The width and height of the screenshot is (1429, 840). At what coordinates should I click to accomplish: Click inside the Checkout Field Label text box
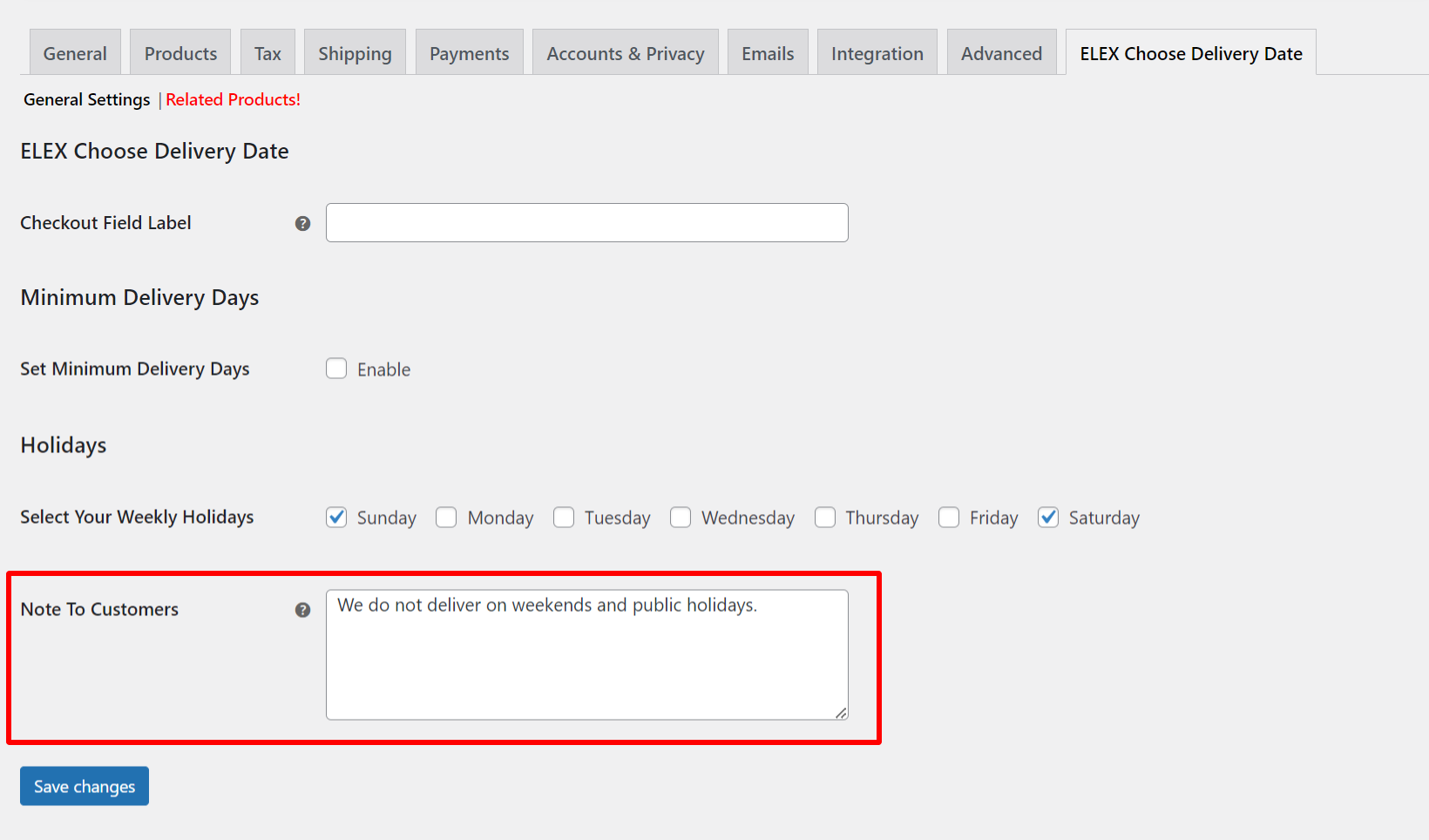[586, 223]
